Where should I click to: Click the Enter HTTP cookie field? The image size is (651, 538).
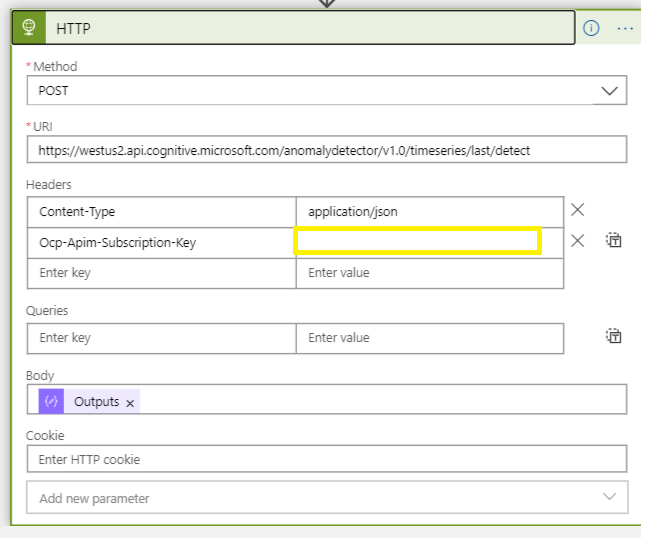pos(326,459)
